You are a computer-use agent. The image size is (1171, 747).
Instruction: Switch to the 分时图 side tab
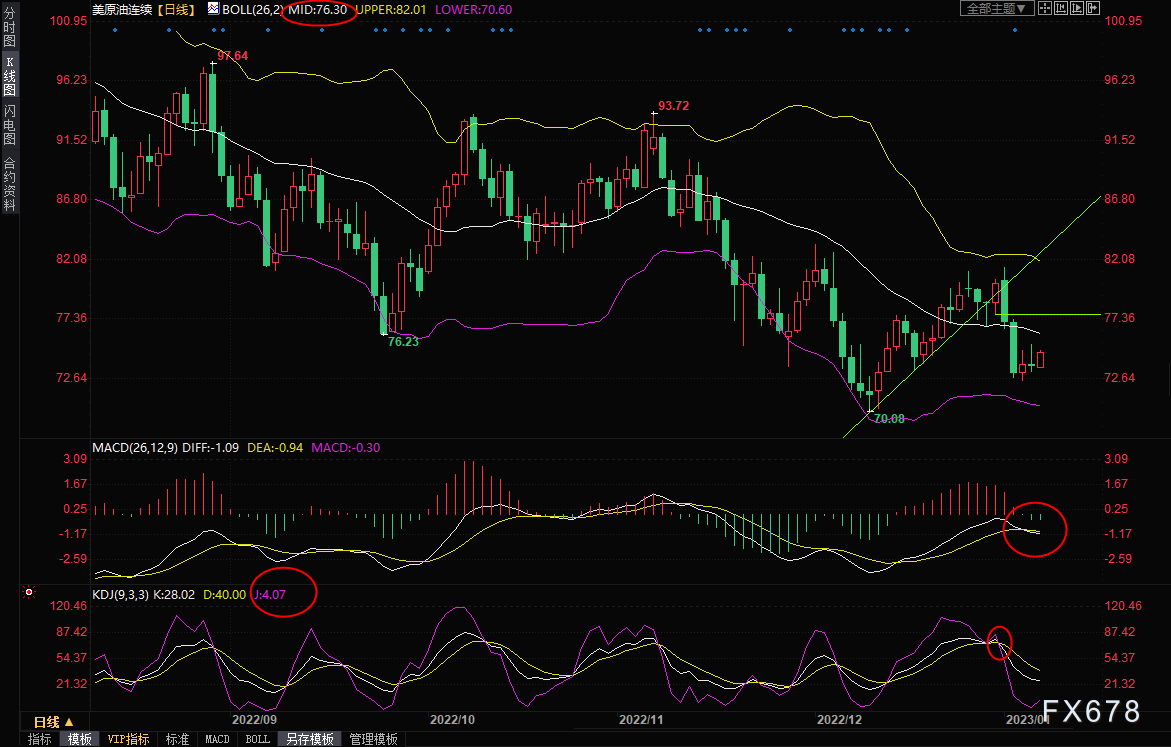pyautogui.click(x=10, y=28)
